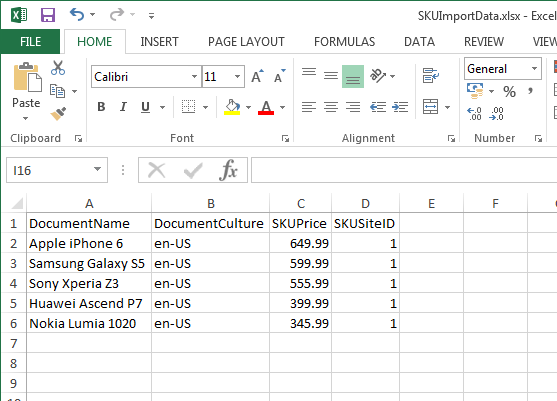Apply Percent Style format
Screen dimensions: 557x401
point(509,92)
